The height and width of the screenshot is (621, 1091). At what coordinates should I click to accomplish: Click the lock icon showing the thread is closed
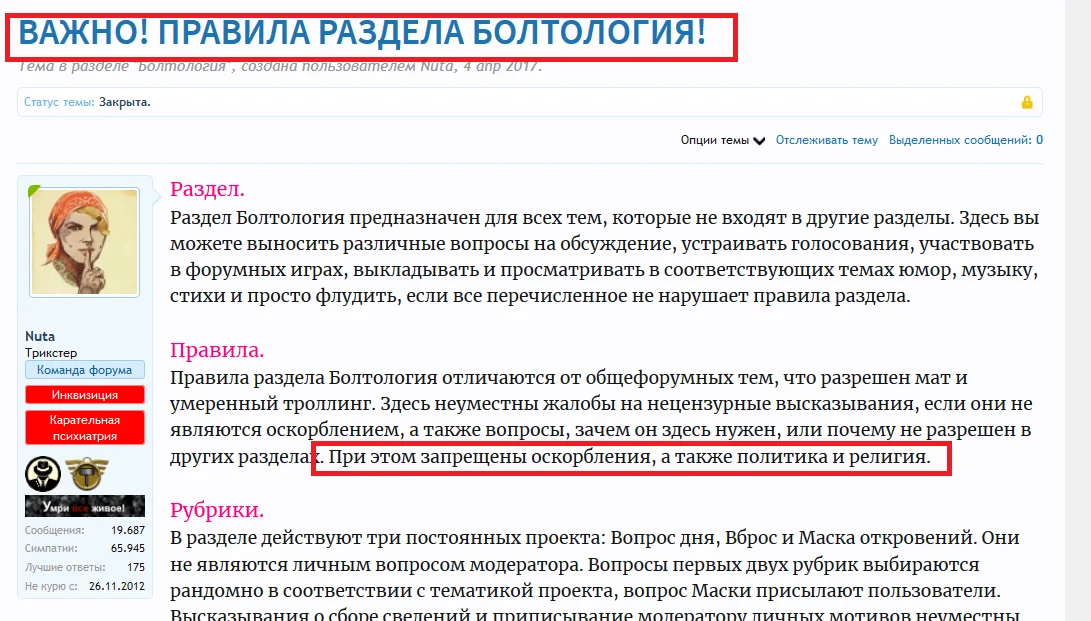[1026, 101]
